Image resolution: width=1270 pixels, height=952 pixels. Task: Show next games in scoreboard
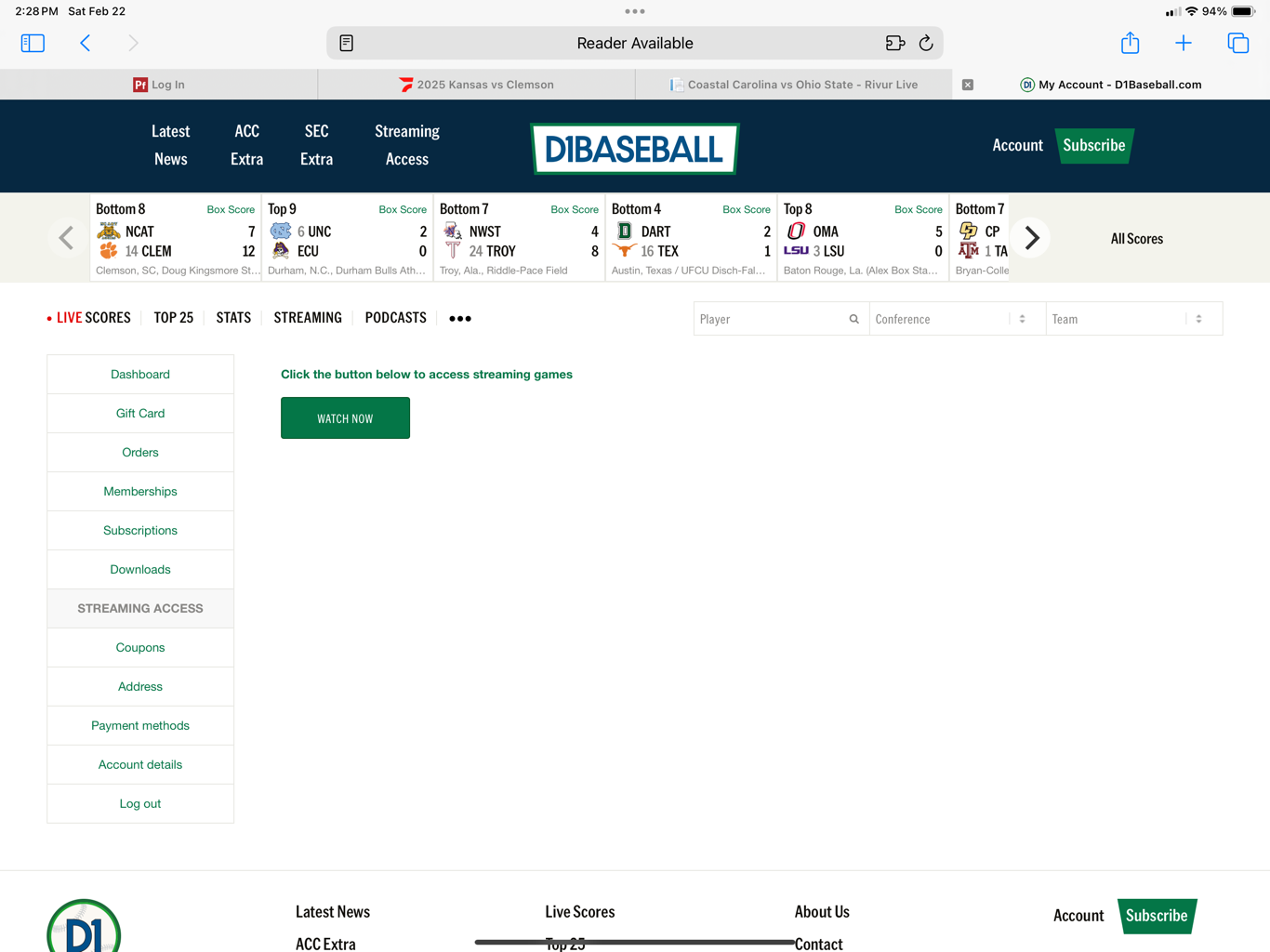point(1032,238)
